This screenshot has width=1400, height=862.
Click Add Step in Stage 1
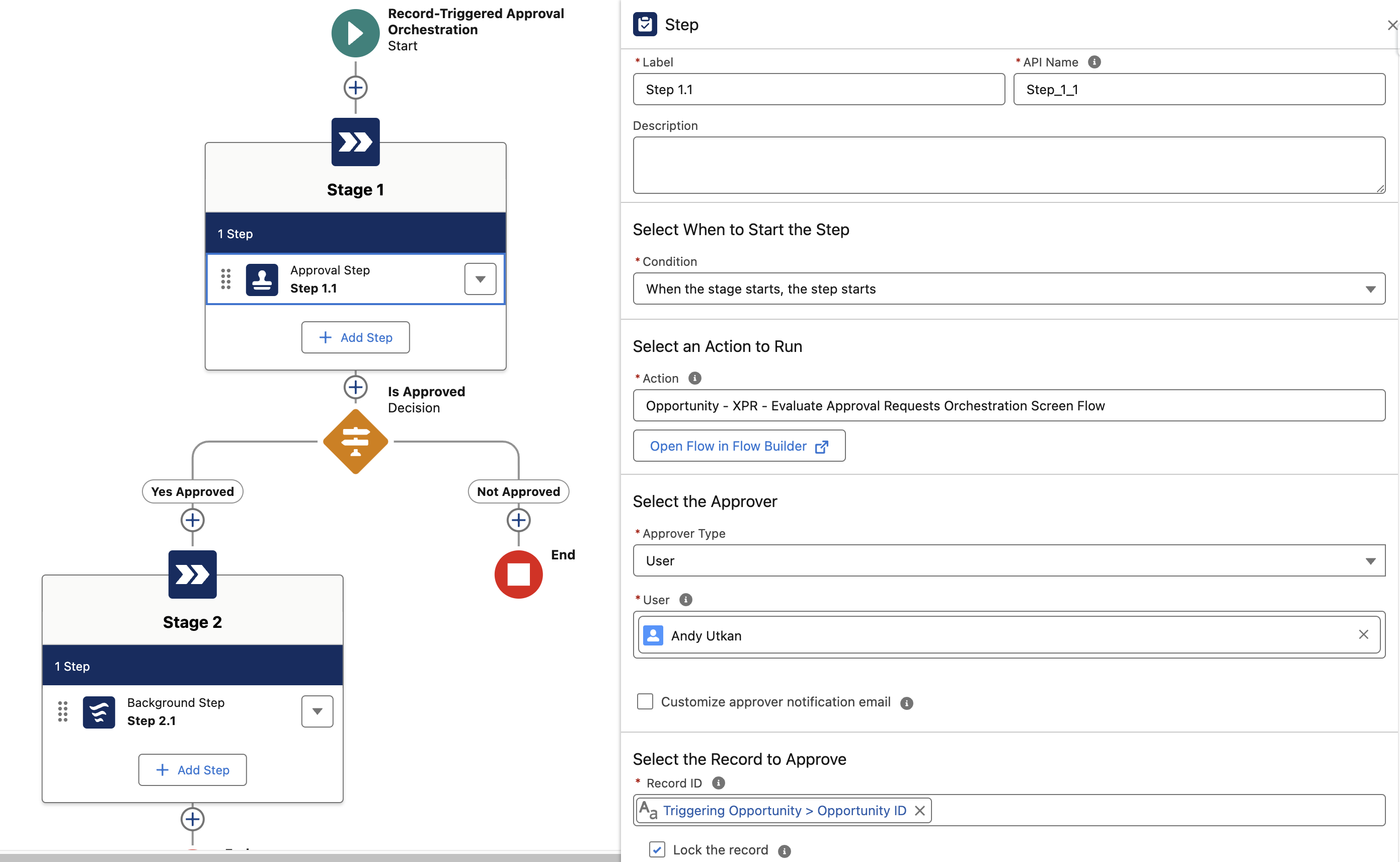click(x=355, y=337)
